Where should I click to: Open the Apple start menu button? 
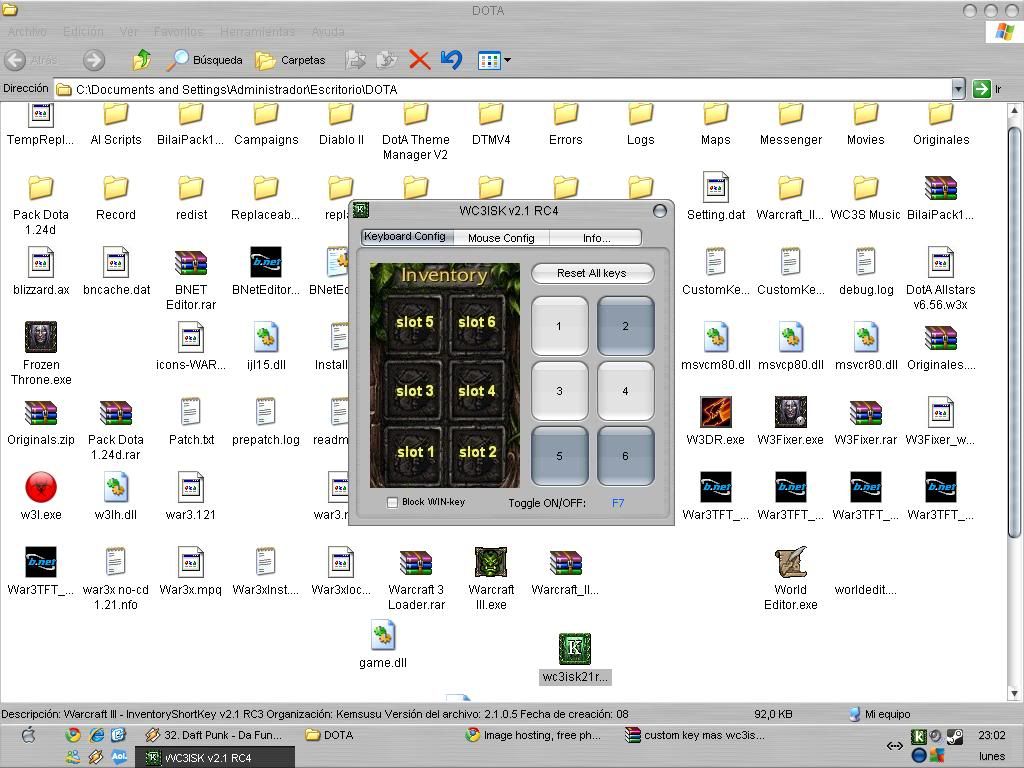[x=28, y=736]
